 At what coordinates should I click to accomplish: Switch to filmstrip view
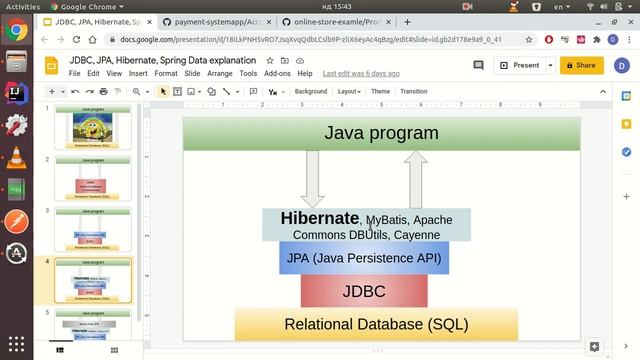click(x=60, y=350)
